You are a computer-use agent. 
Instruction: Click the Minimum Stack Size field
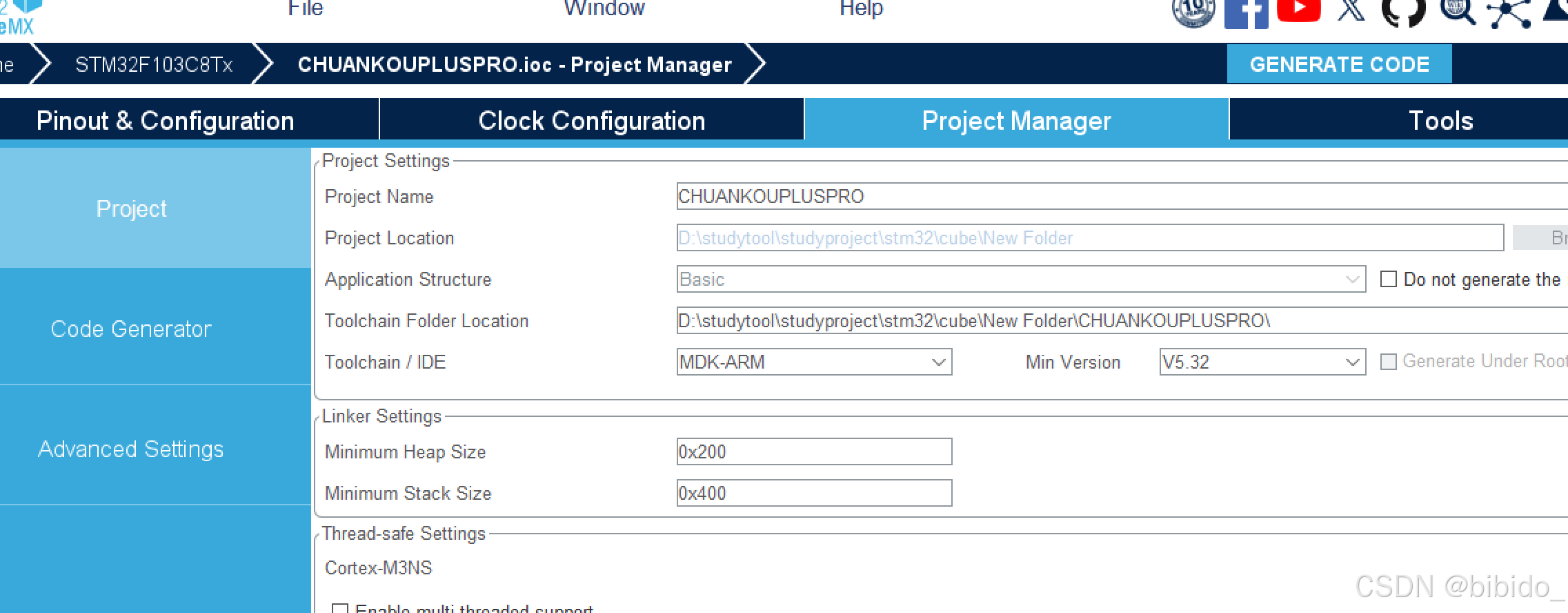pyautogui.click(x=814, y=493)
